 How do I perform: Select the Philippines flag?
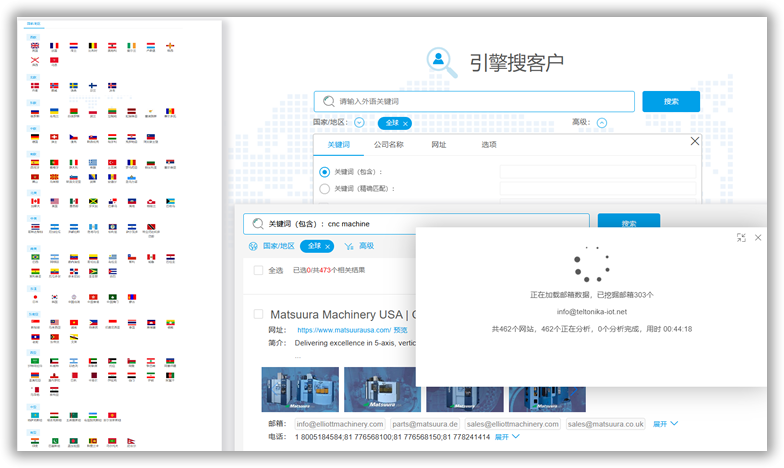[x=93, y=322]
